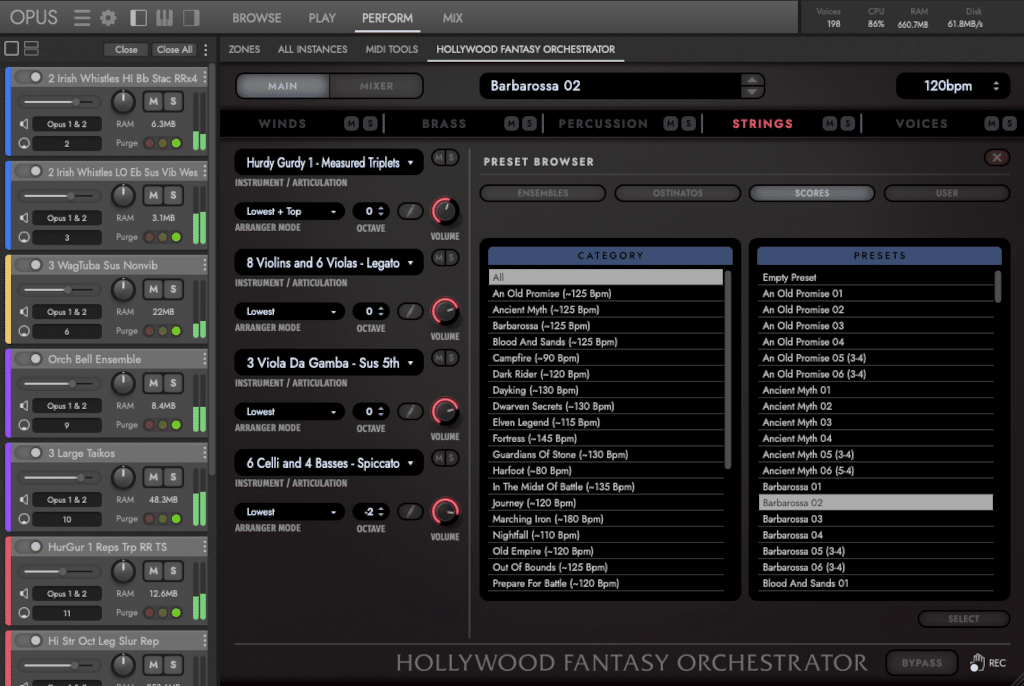Screen dimensions: 1024x686
Task: Toggle power on 3 WagTuba Sus Nonvib
Action: [x=31, y=265]
